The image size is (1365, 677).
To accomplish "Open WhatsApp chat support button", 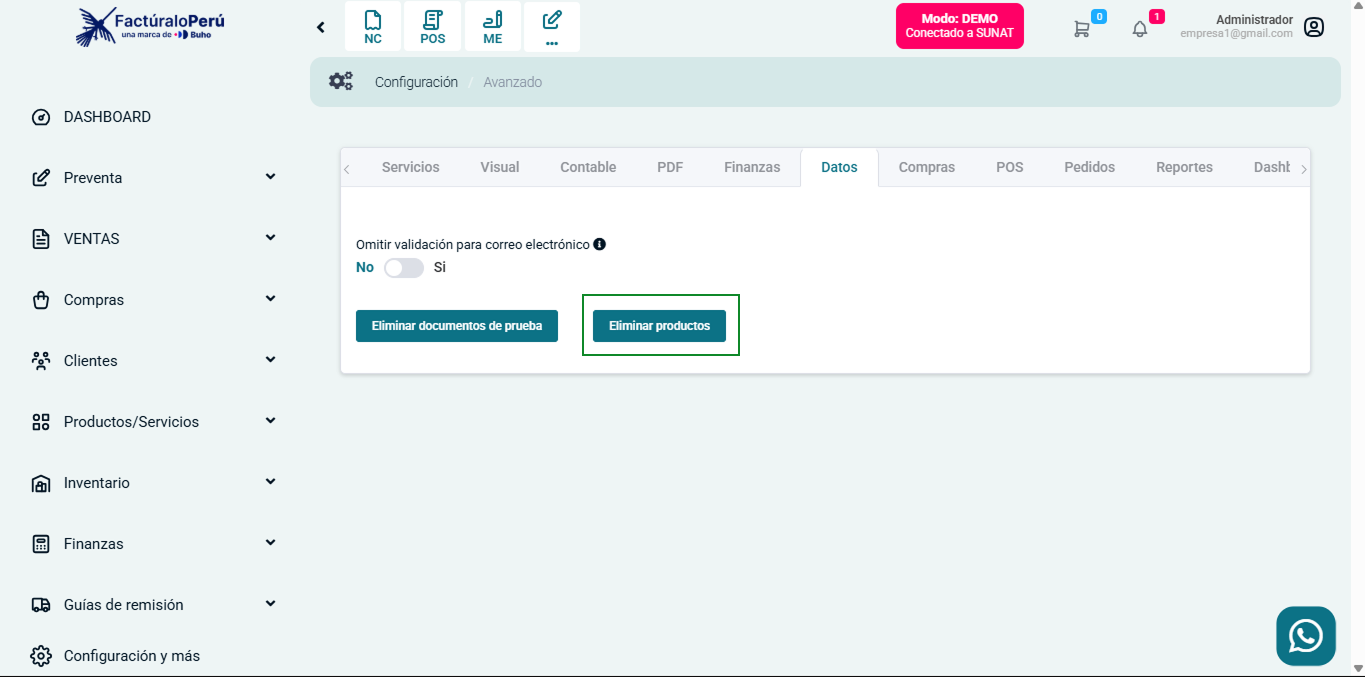I will (x=1305, y=636).
